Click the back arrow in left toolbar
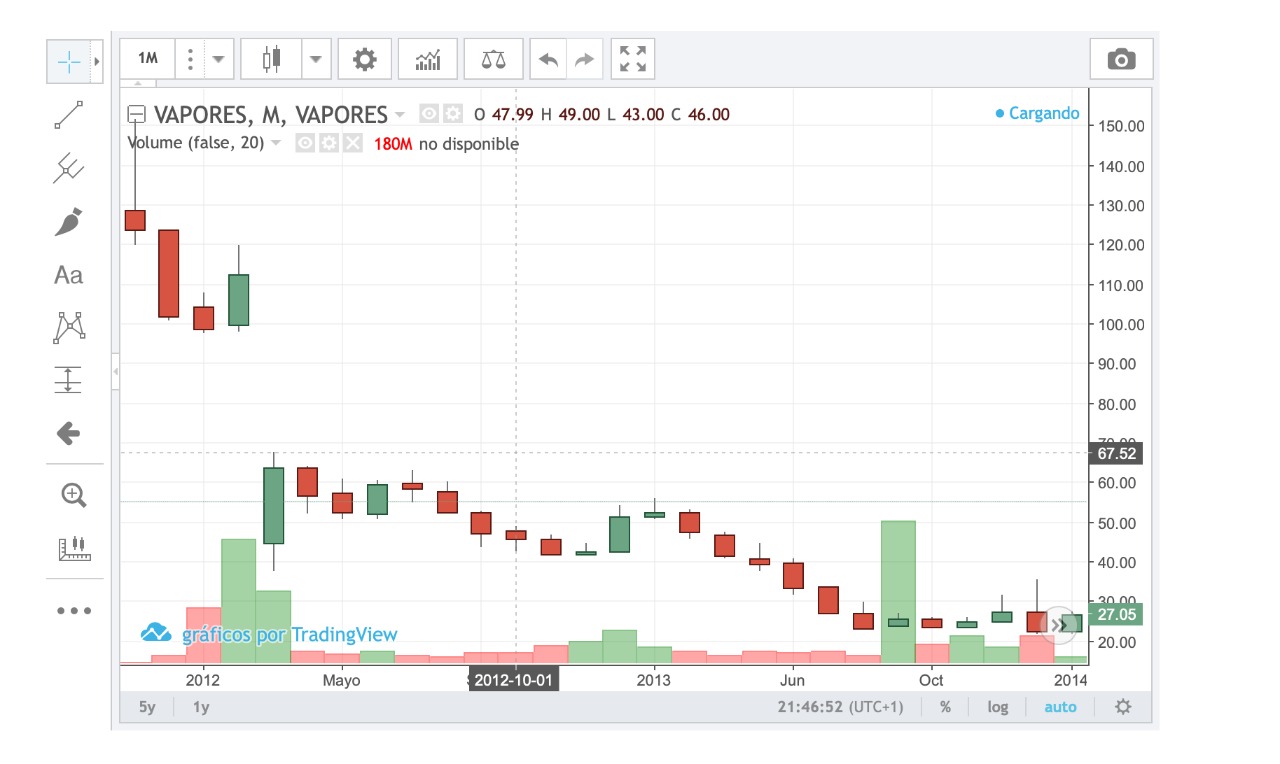The width and height of the screenshot is (1280, 764). [69, 433]
